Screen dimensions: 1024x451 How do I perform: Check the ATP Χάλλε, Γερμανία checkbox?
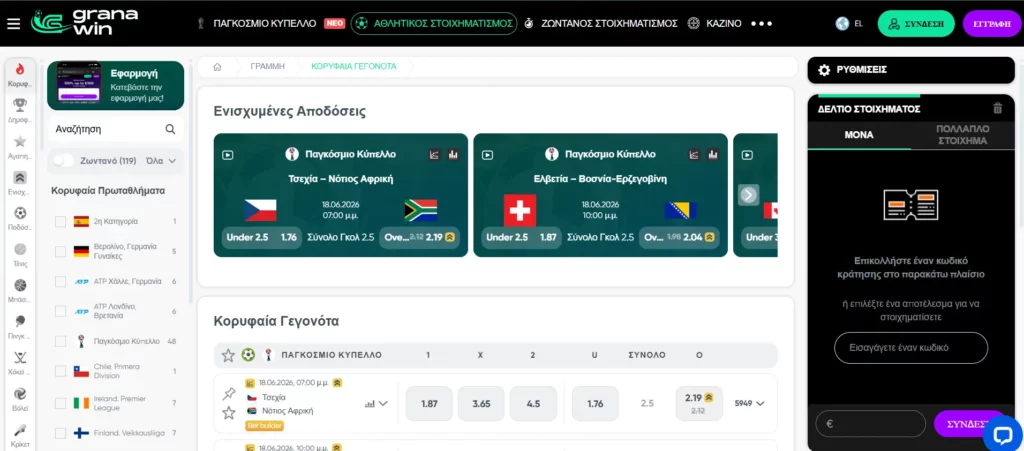60,281
